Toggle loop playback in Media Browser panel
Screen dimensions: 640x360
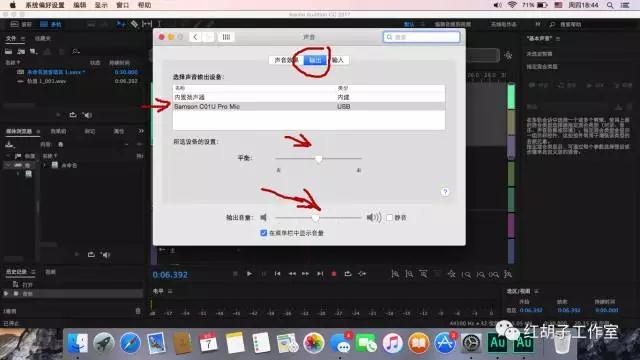click(91, 255)
